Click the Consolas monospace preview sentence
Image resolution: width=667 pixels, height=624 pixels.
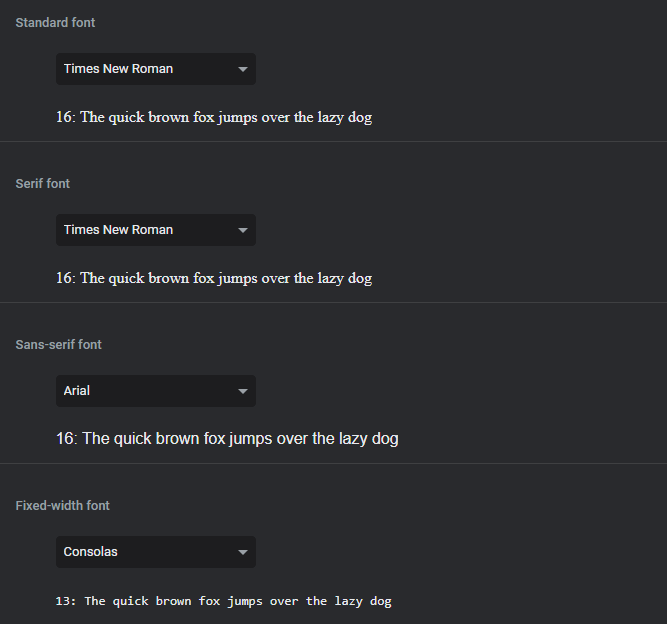[x=224, y=601]
